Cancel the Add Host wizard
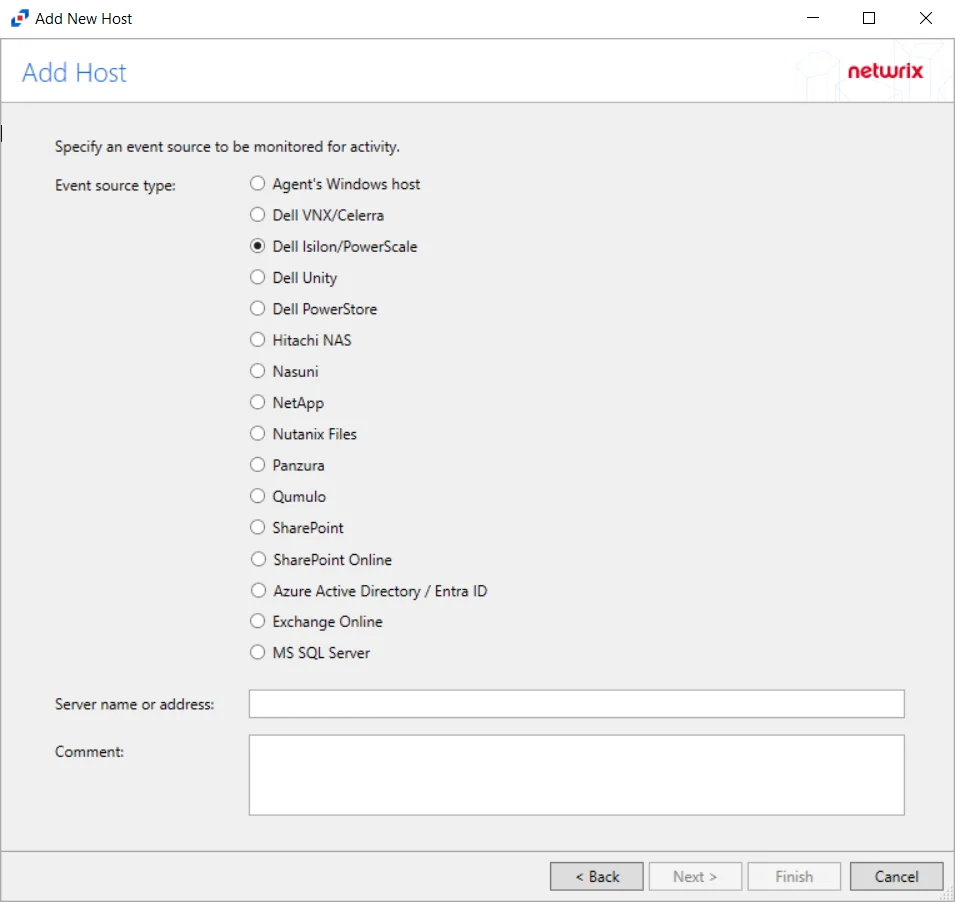Viewport: 955px width, 902px height. click(896, 876)
